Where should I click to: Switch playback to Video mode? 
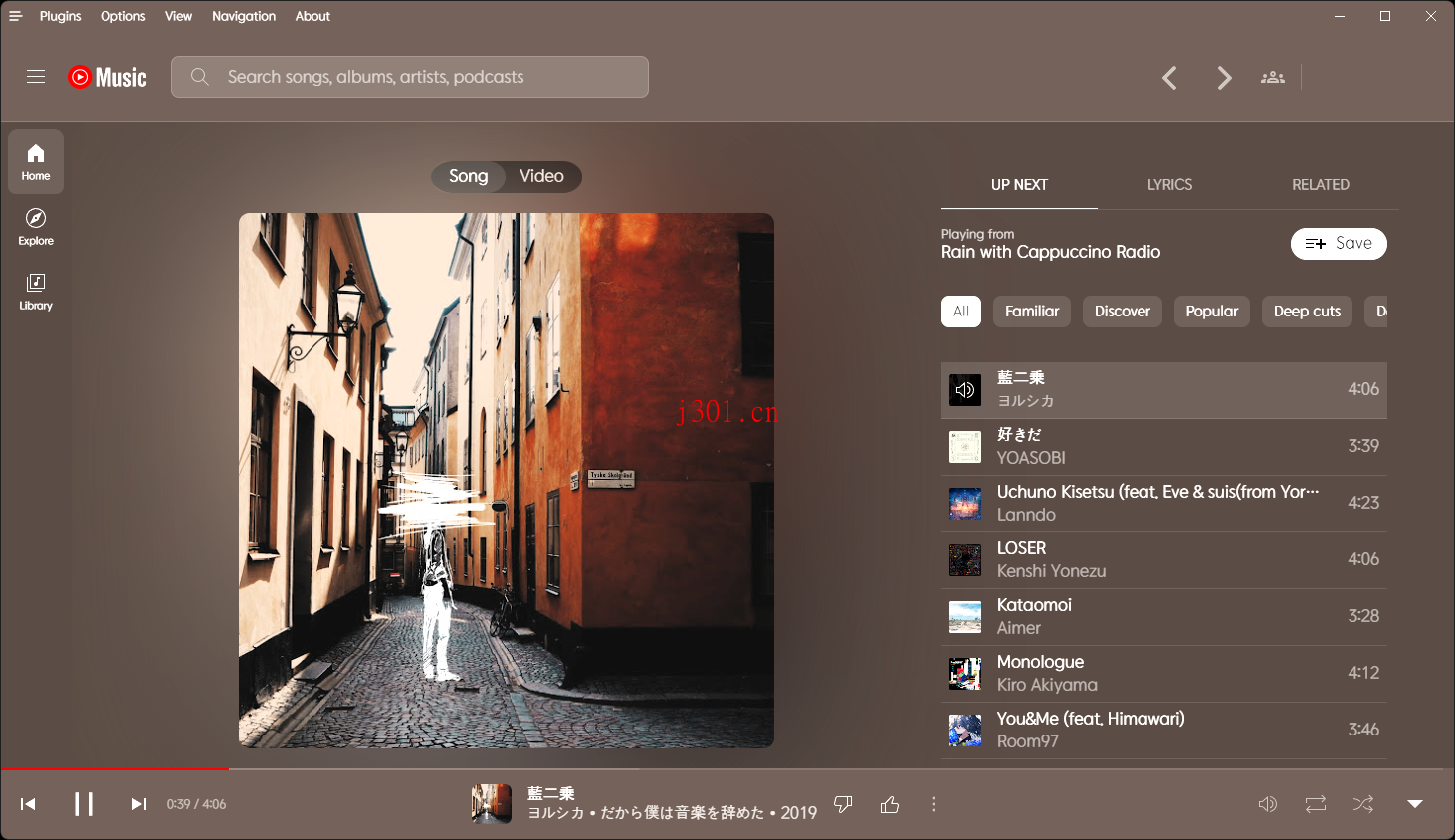click(540, 176)
